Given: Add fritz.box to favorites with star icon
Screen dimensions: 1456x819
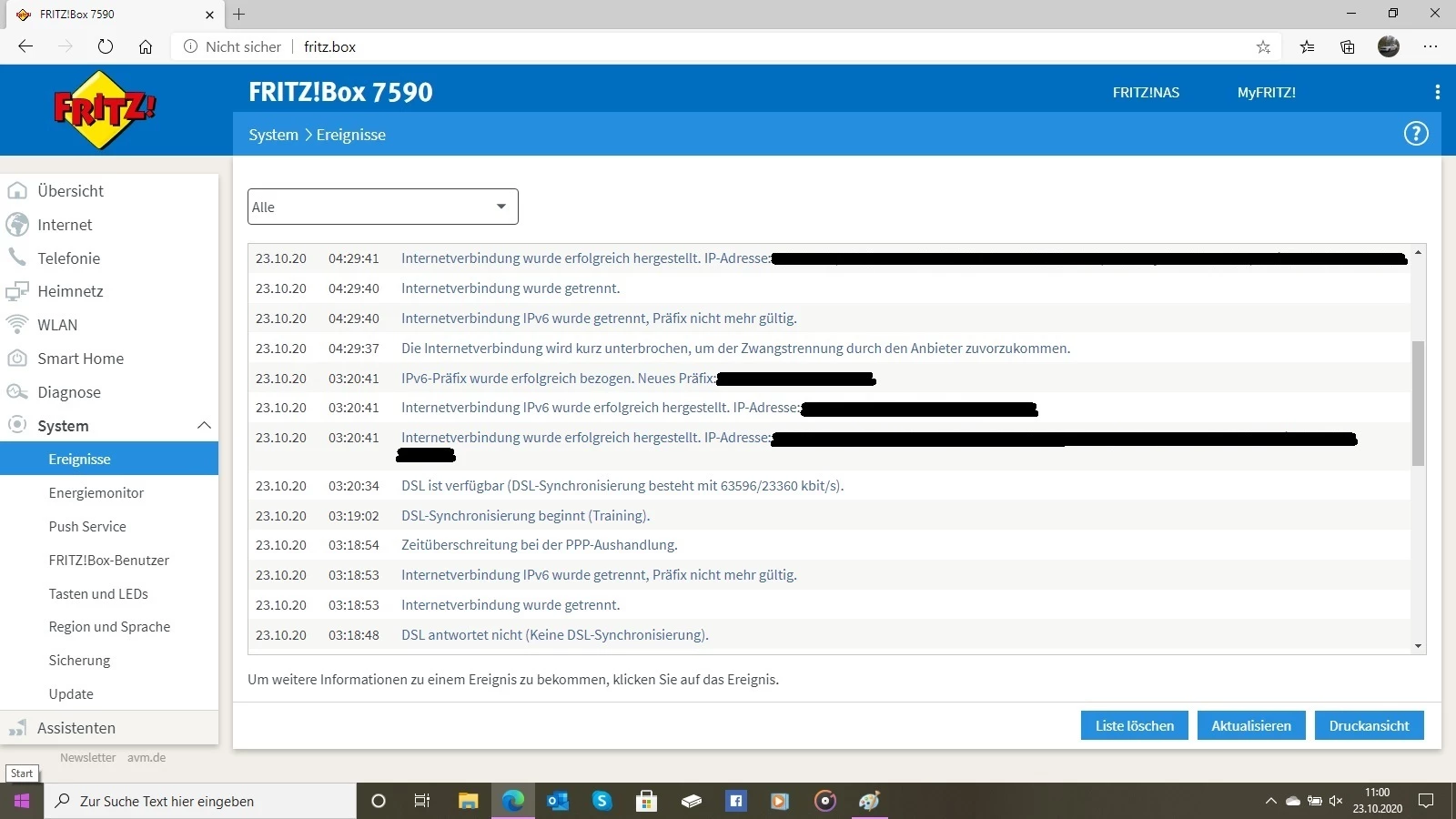Looking at the screenshot, I should (x=1263, y=46).
